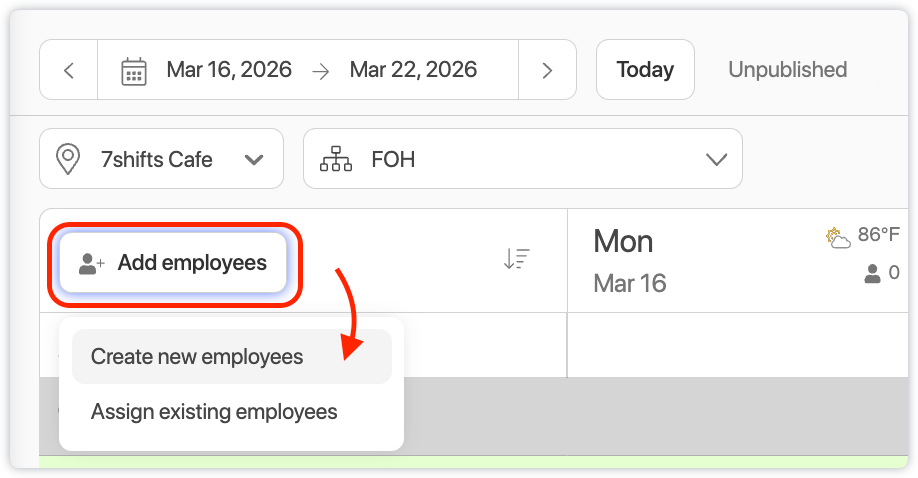Screen dimensions: 918x478
Task: Select the Mon Mar 16 column header
Action: pos(629,260)
